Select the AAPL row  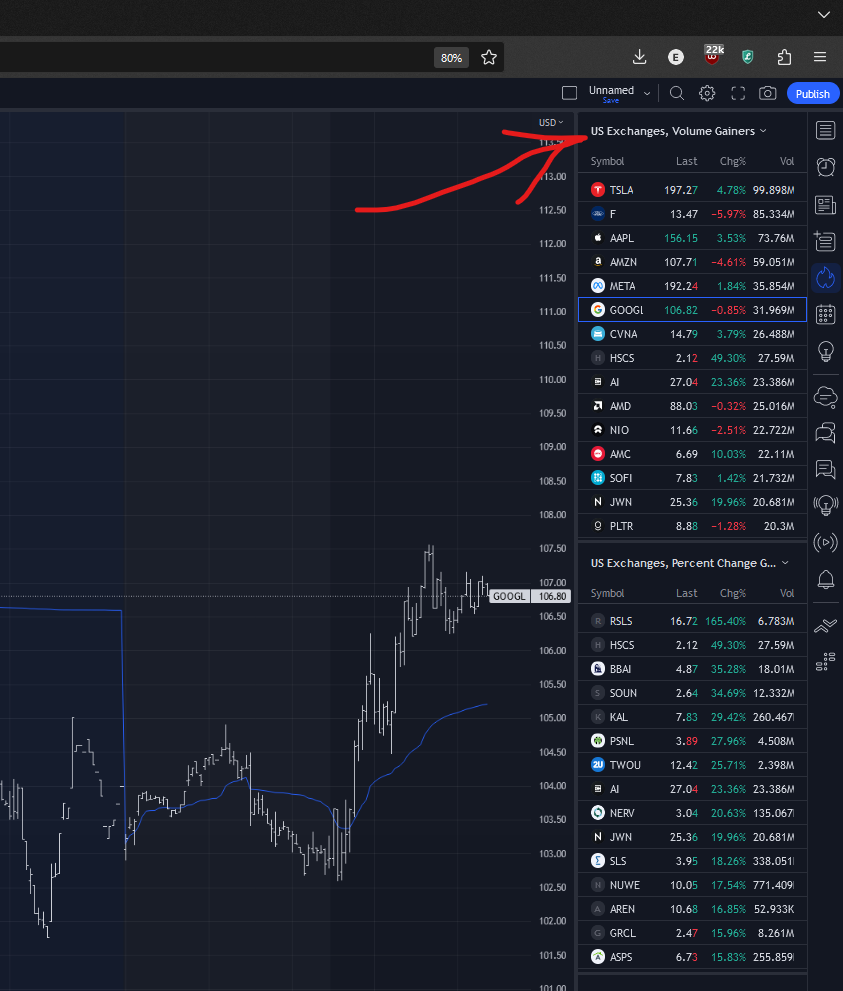point(692,238)
